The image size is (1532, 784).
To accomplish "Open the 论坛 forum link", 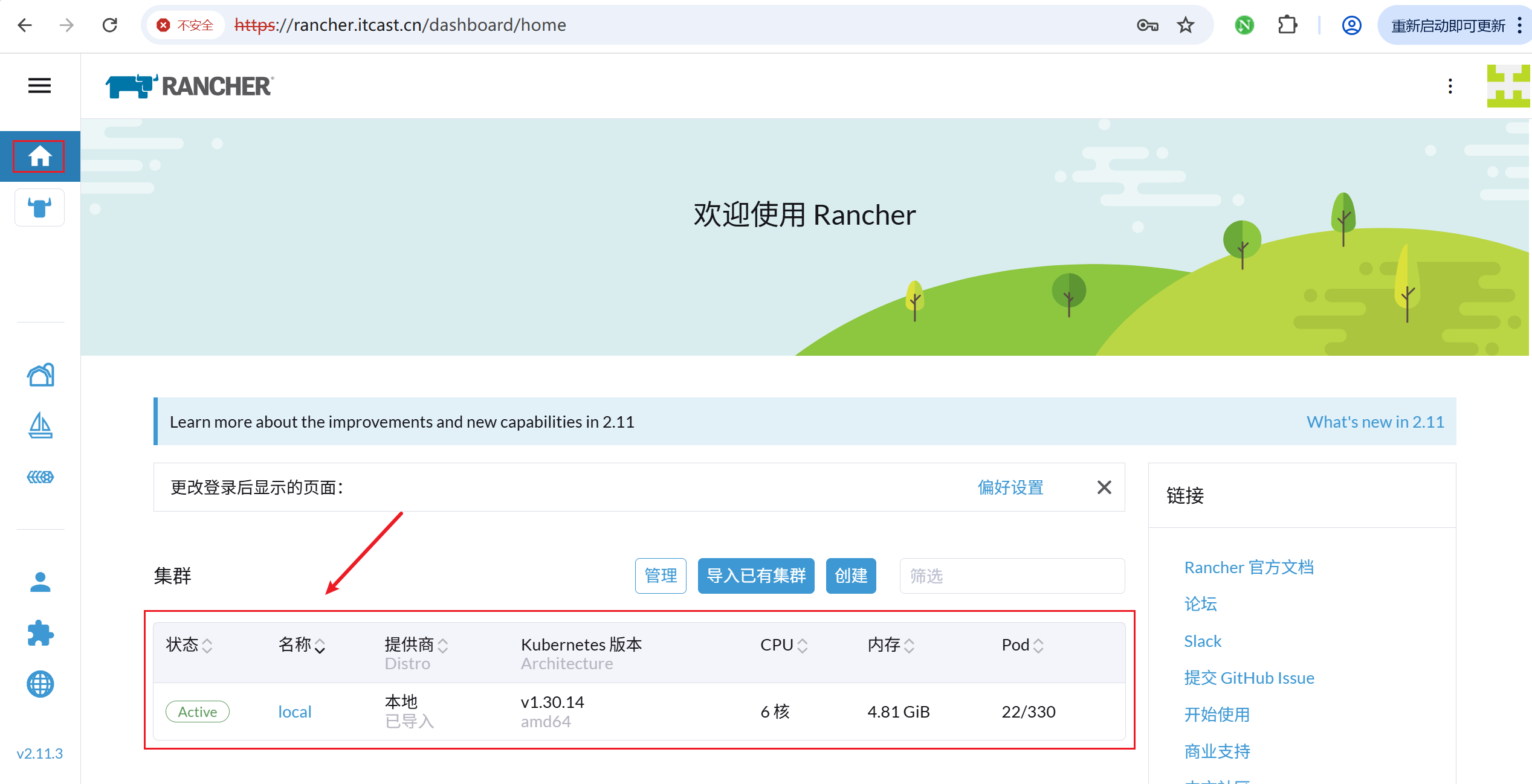I will pos(1201,604).
